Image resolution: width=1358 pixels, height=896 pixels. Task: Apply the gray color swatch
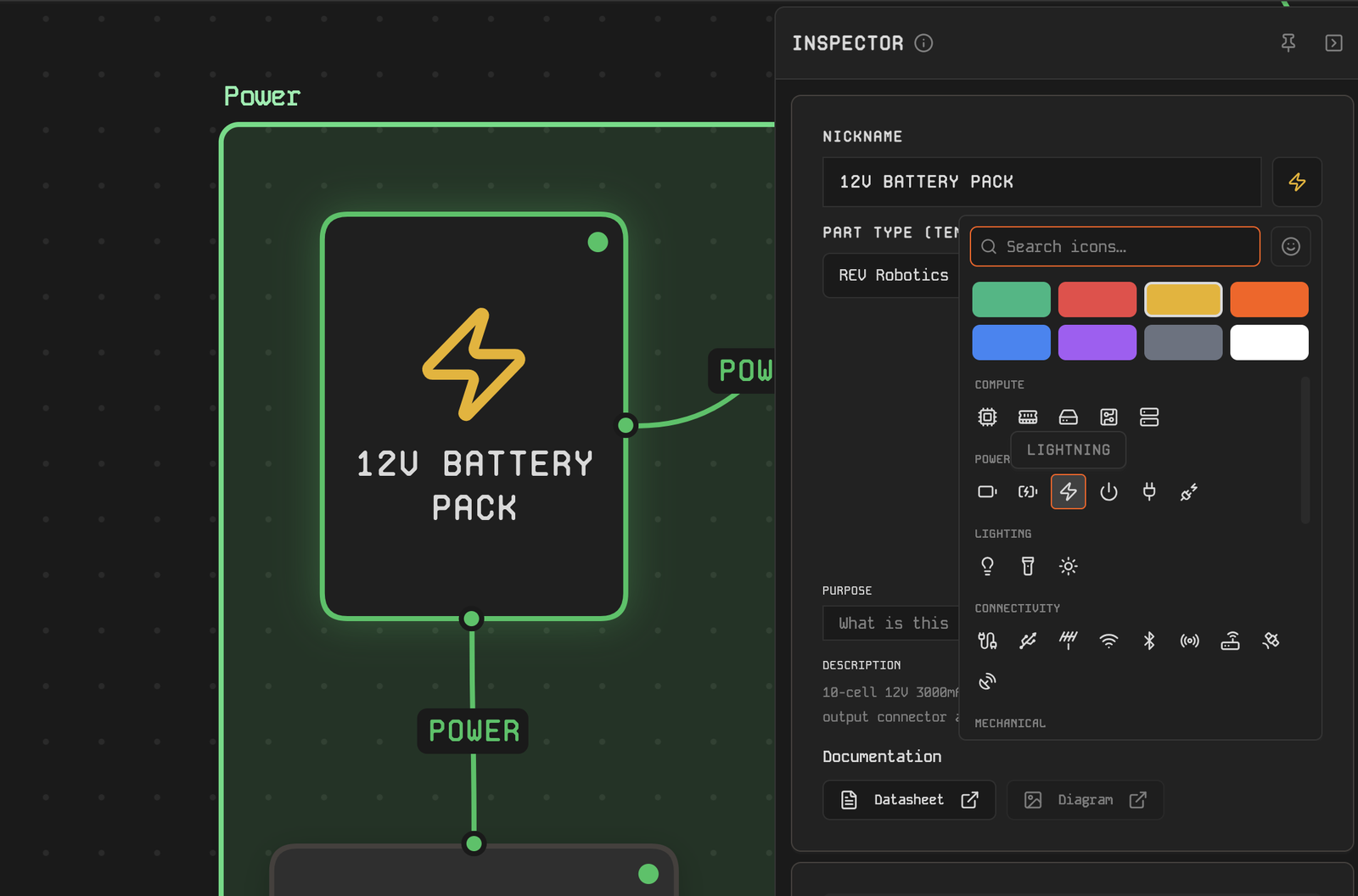pyautogui.click(x=1183, y=343)
